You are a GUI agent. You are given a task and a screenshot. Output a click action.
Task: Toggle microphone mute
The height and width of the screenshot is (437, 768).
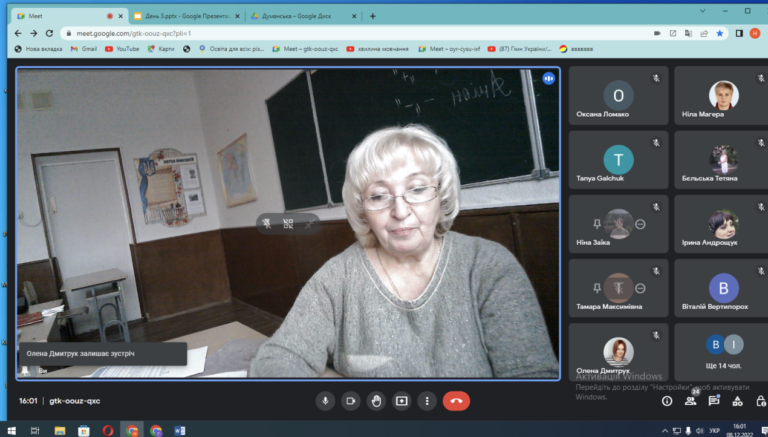[325, 401]
